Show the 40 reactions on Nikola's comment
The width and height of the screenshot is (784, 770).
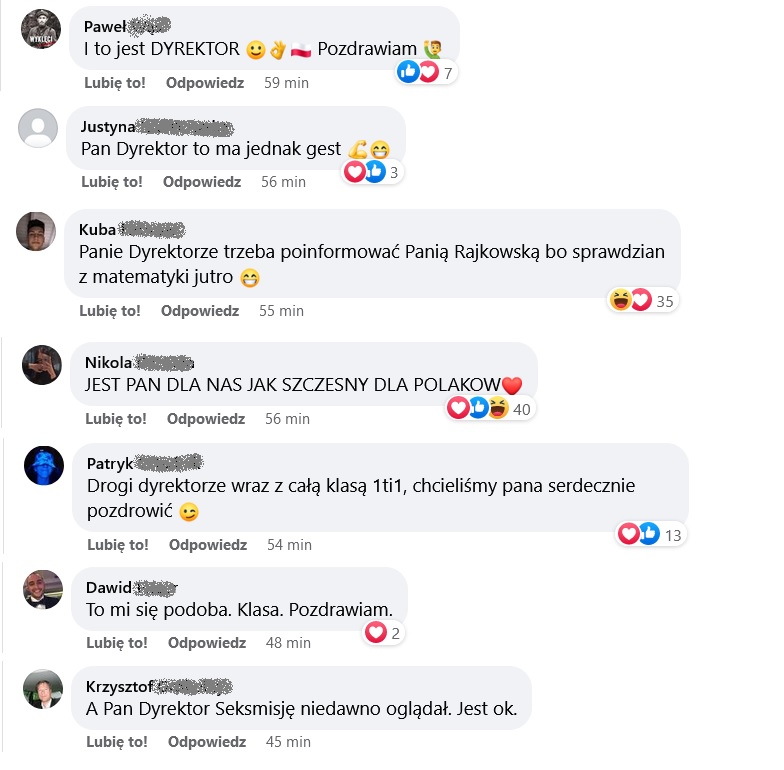pyautogui.click(x=490, y=408)
